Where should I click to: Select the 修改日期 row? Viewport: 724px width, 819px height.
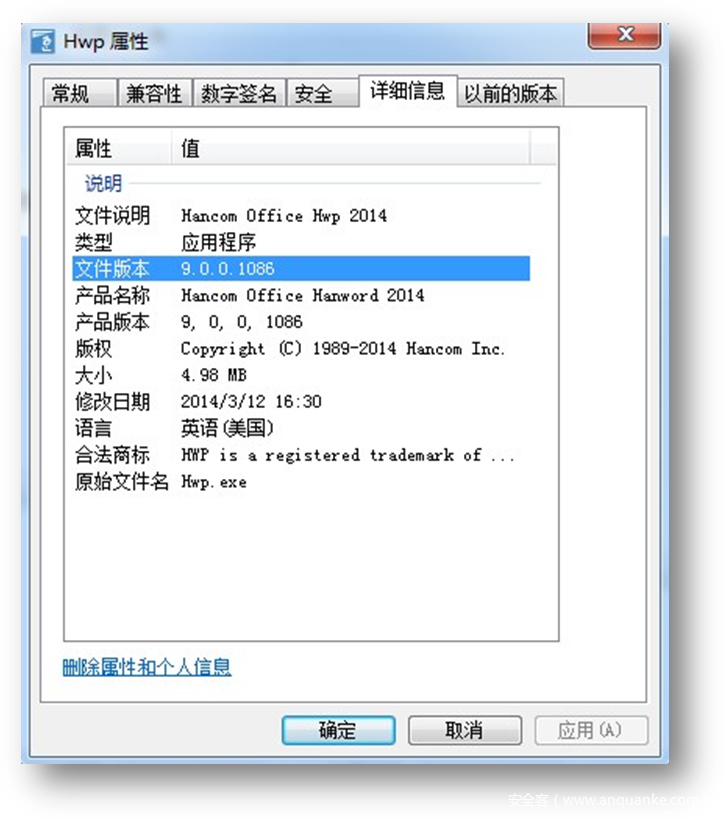(301, 402)
